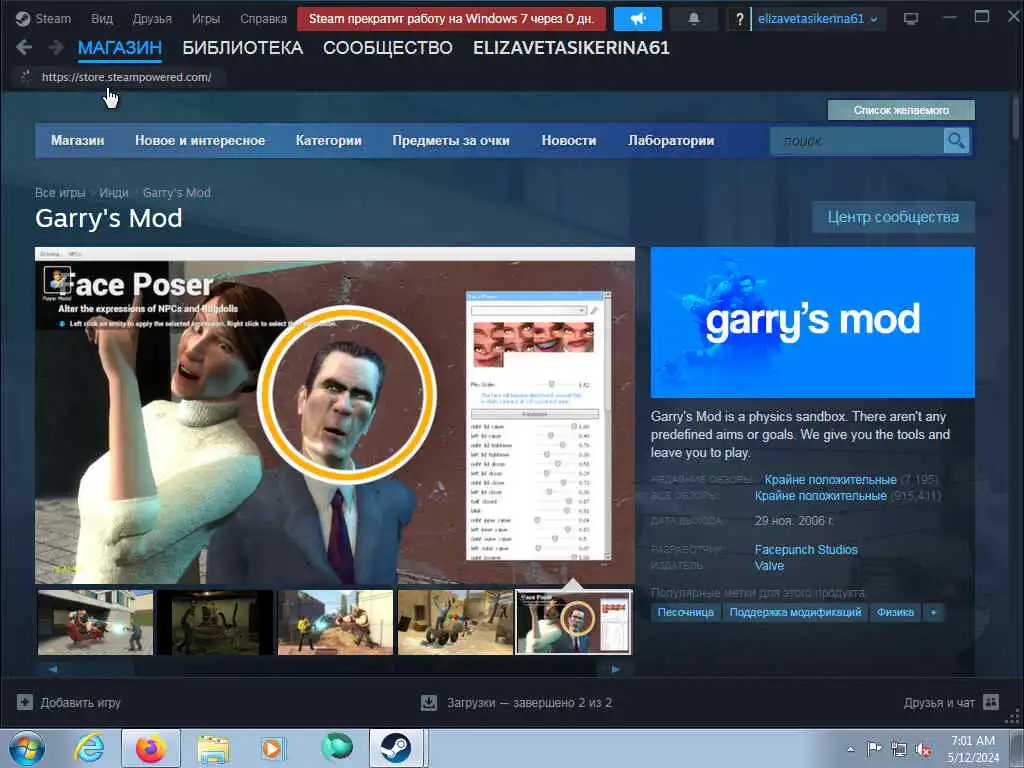Open the Магазин store nav item
Image resolution: width=1024 pixels, height=768 pixels.
click(78, 140)
